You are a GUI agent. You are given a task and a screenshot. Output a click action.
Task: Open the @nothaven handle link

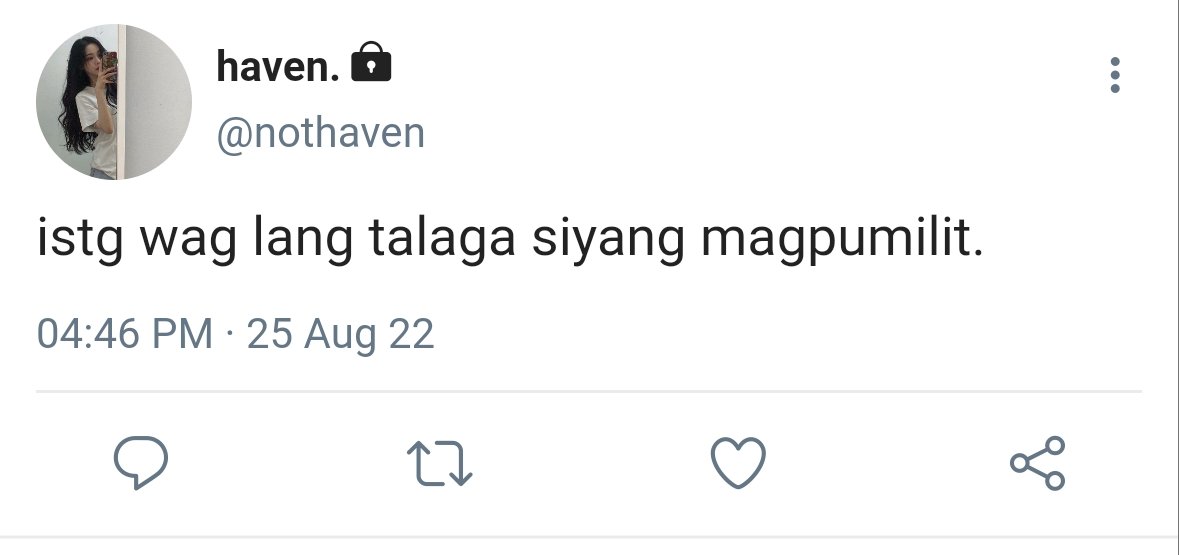click(321, 133)
